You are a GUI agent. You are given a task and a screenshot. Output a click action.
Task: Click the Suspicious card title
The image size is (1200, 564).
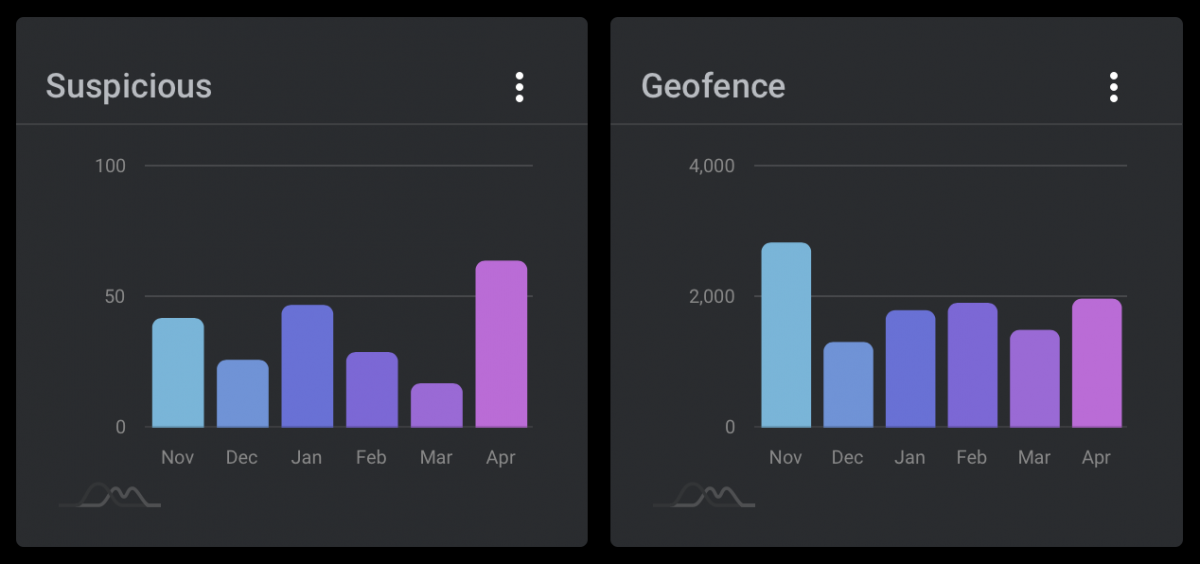point(129,87)
